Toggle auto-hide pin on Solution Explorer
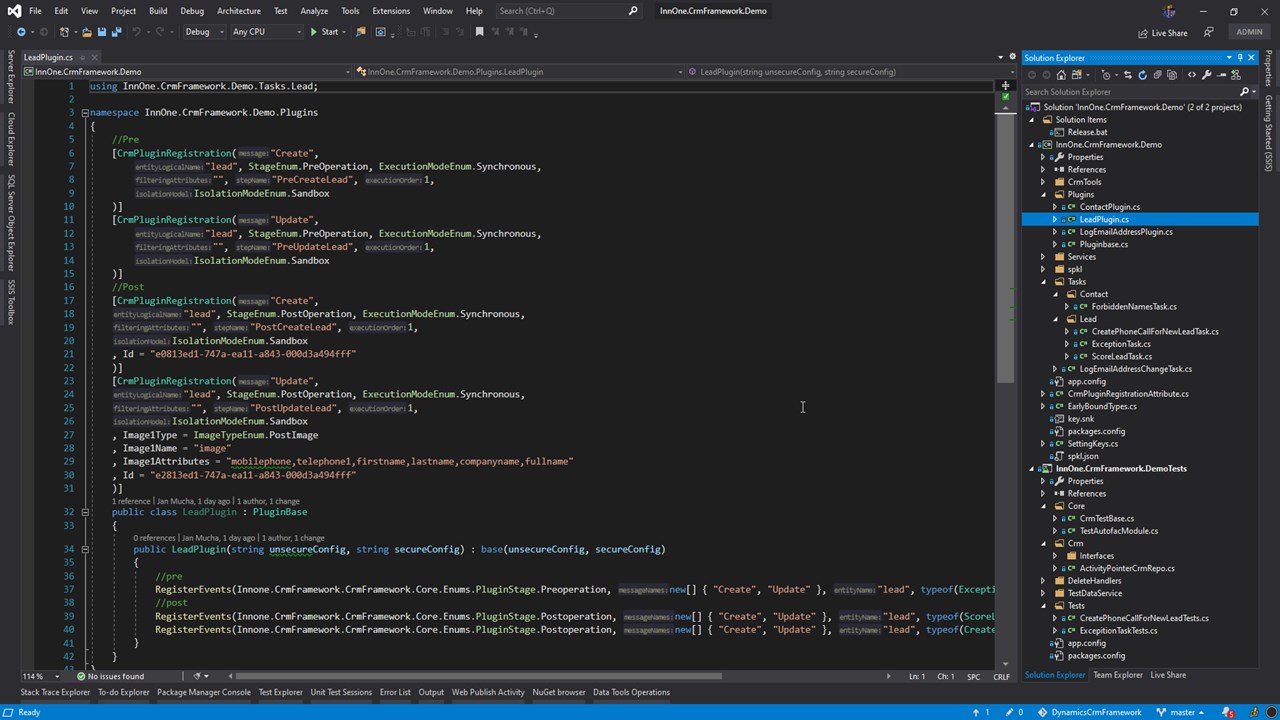1280x720 pixels. coord(1240,58)
